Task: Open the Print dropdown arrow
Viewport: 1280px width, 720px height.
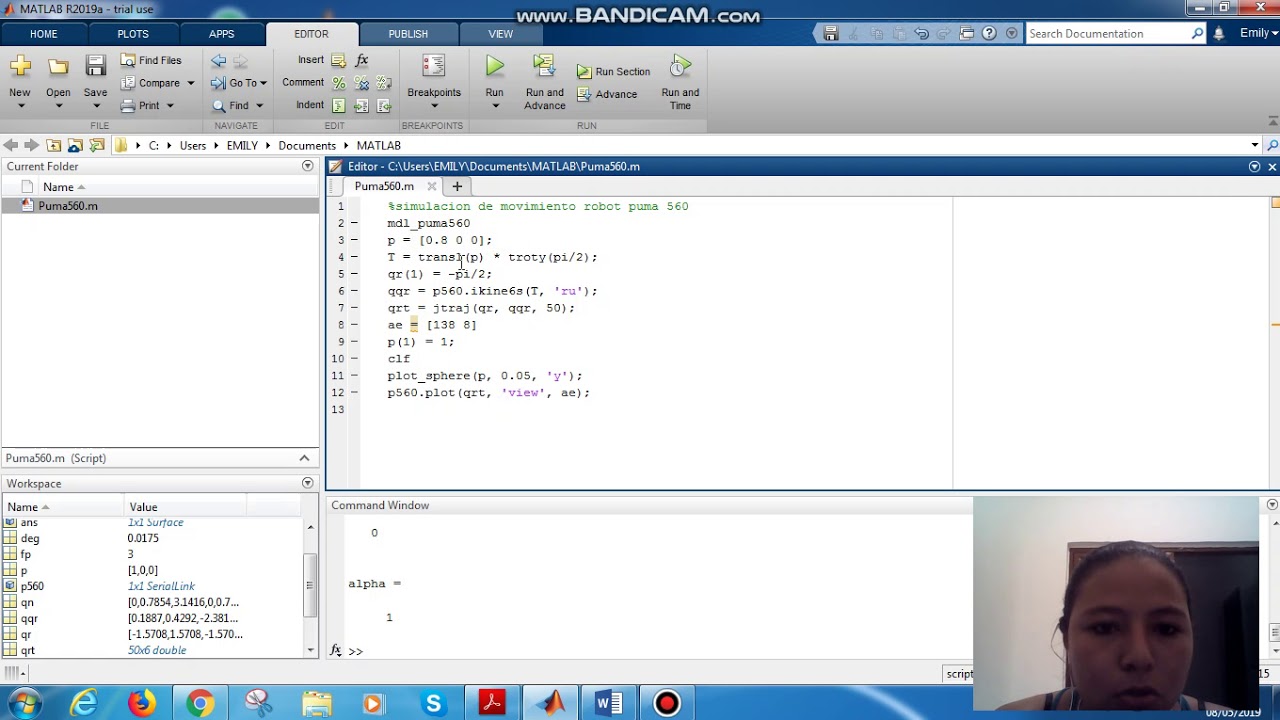Action: pyautogui.click(x=170, y=106)
